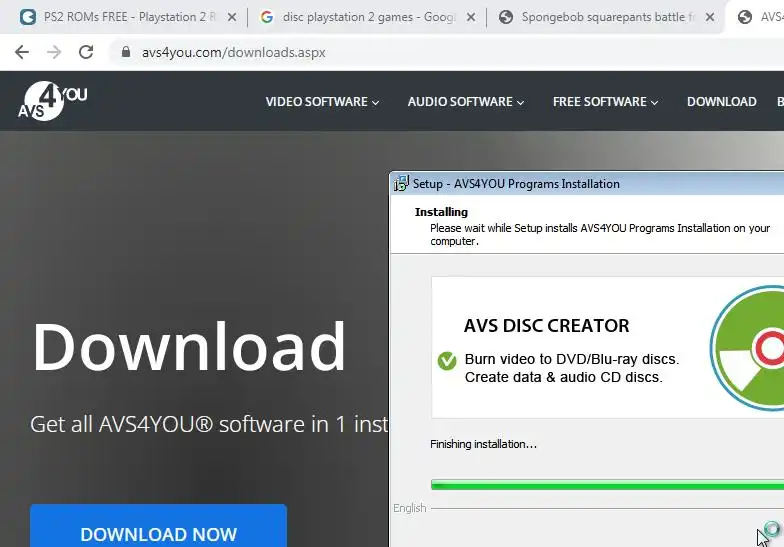Click the 'Installing' heading in setup window

441,212
